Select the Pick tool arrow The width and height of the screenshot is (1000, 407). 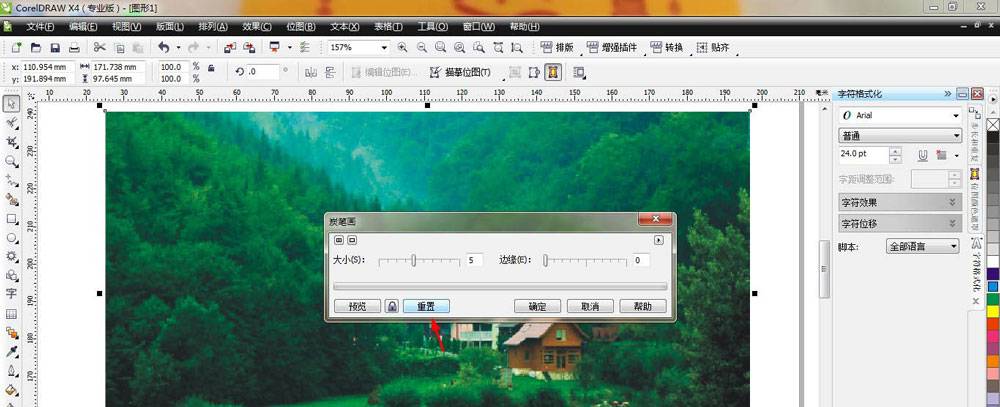click(x=11, y=103)
